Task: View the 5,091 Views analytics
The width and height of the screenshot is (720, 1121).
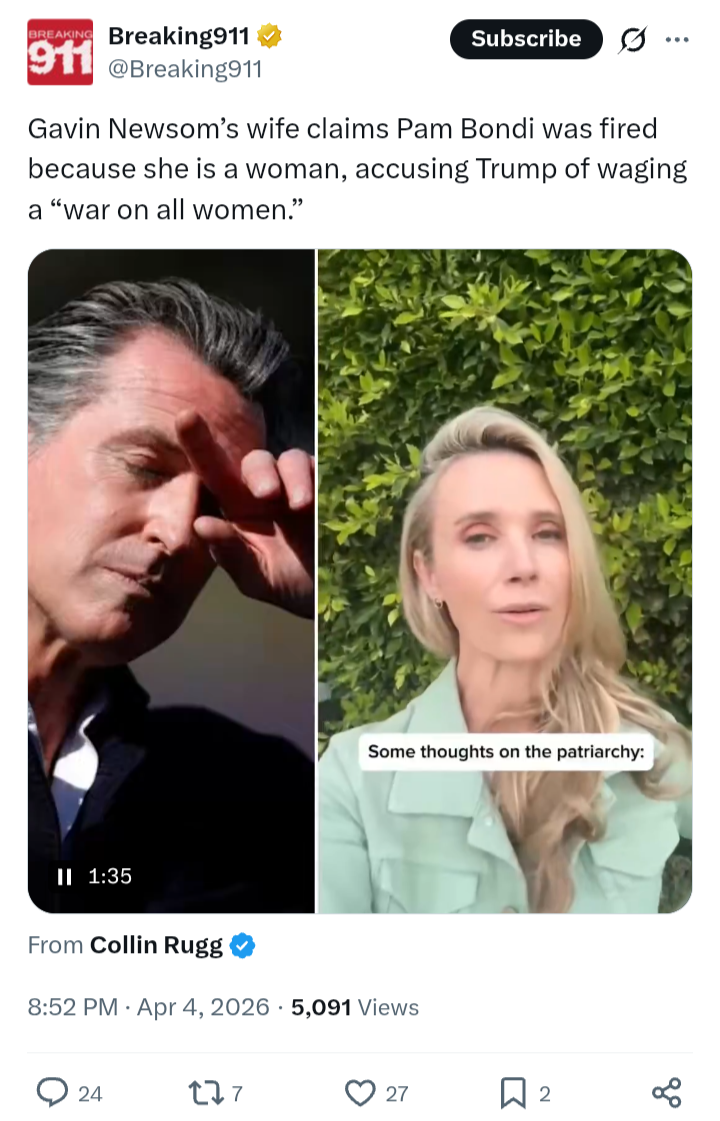Action: tap(355, 1007)
